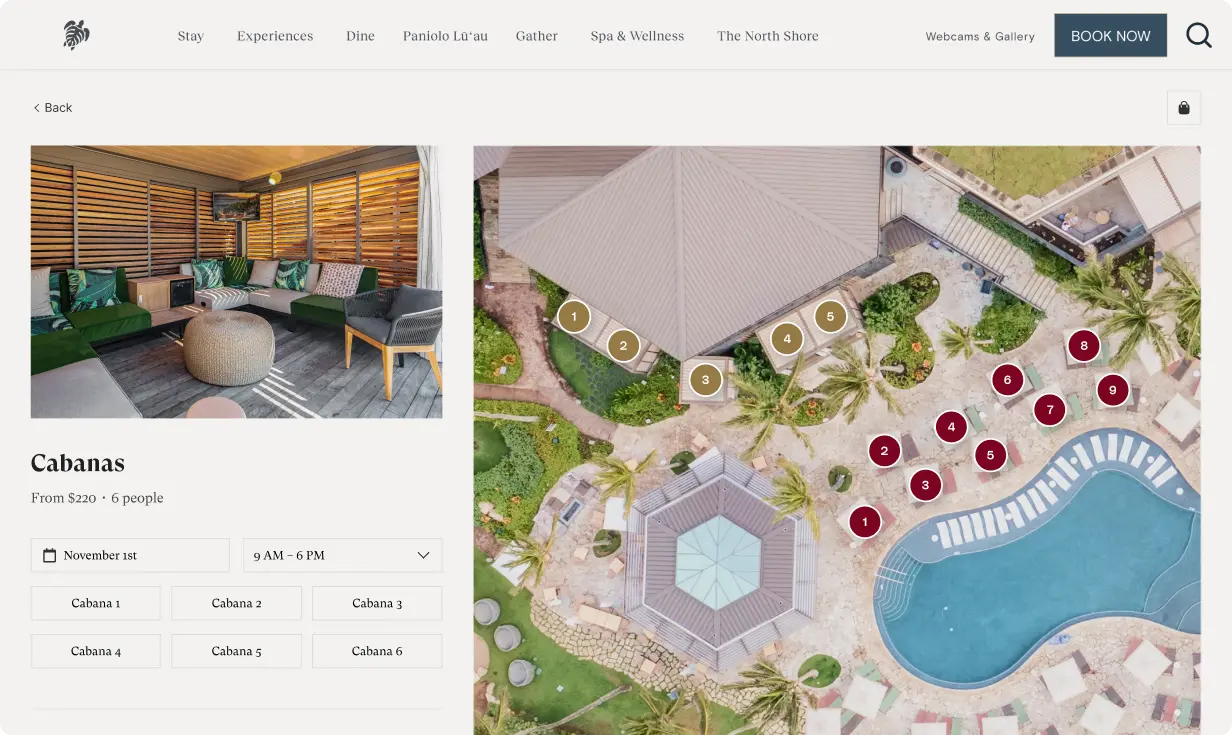
Task: Click the BOOK NOW button
Action: [1110, 35]
